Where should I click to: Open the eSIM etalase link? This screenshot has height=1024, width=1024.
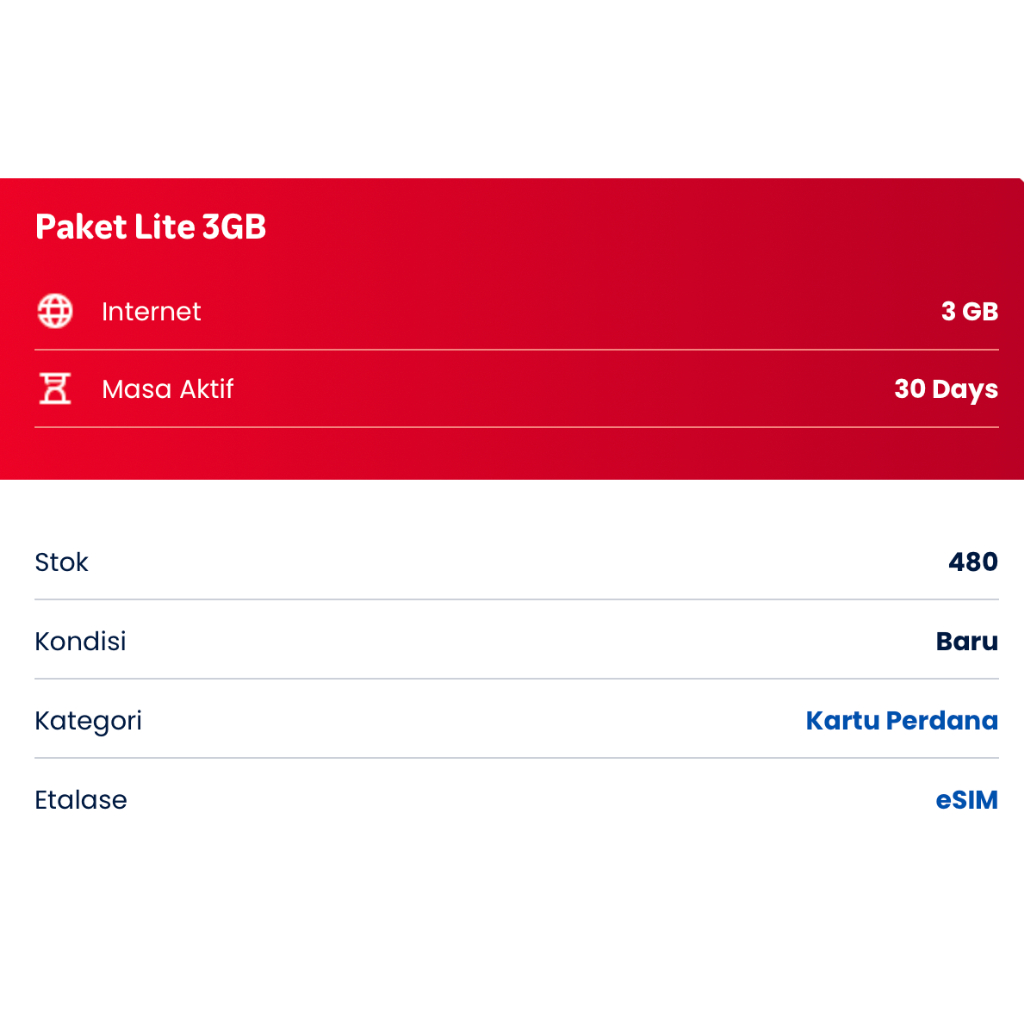click(966, 800)
